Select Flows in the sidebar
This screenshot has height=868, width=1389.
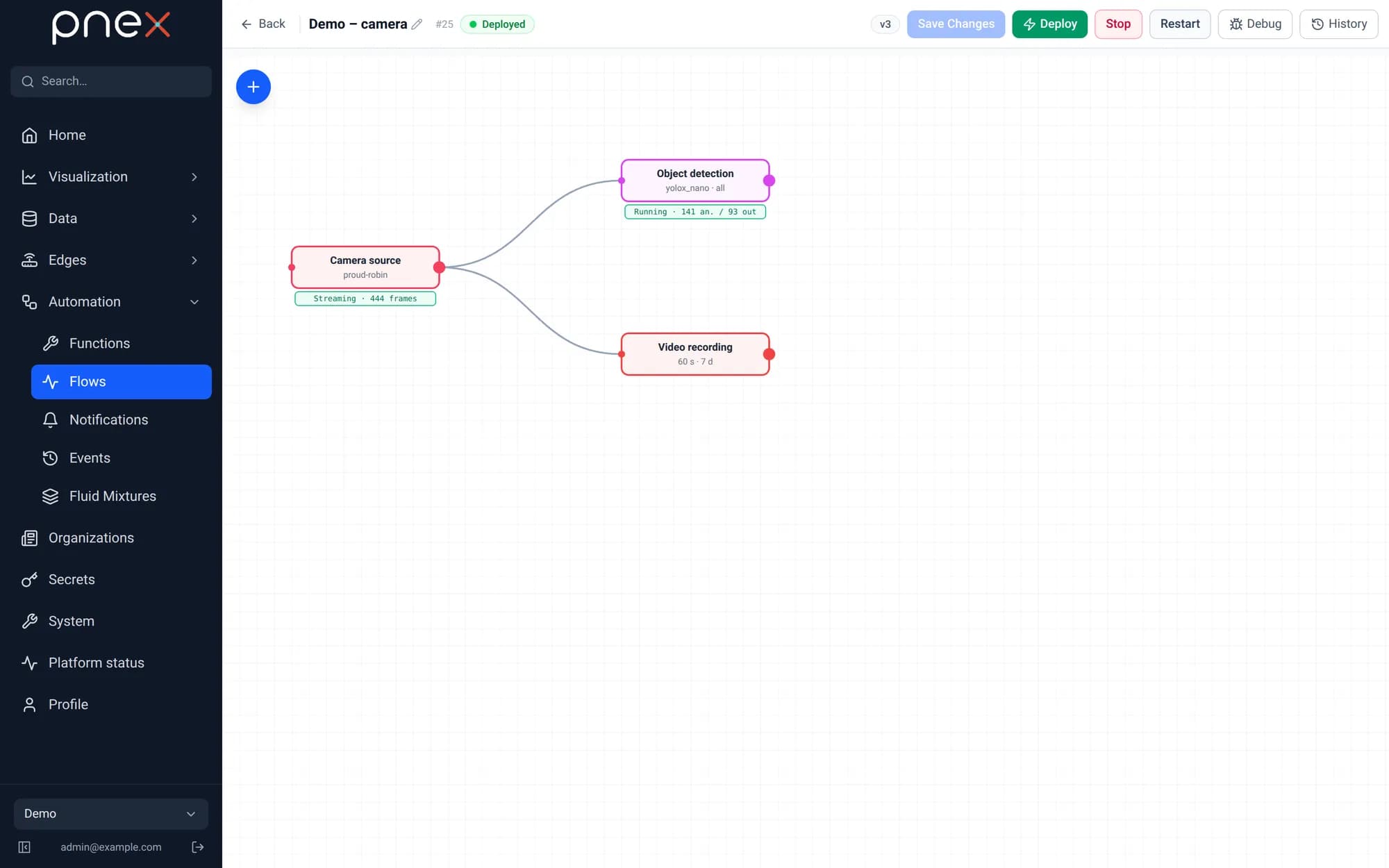(x=122, y=382)
